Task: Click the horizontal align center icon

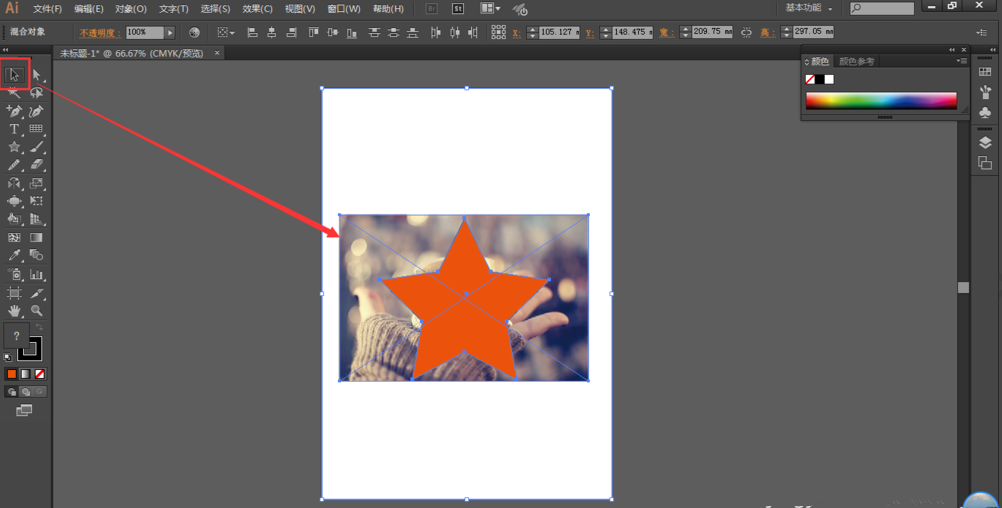Action: point(272,32)
